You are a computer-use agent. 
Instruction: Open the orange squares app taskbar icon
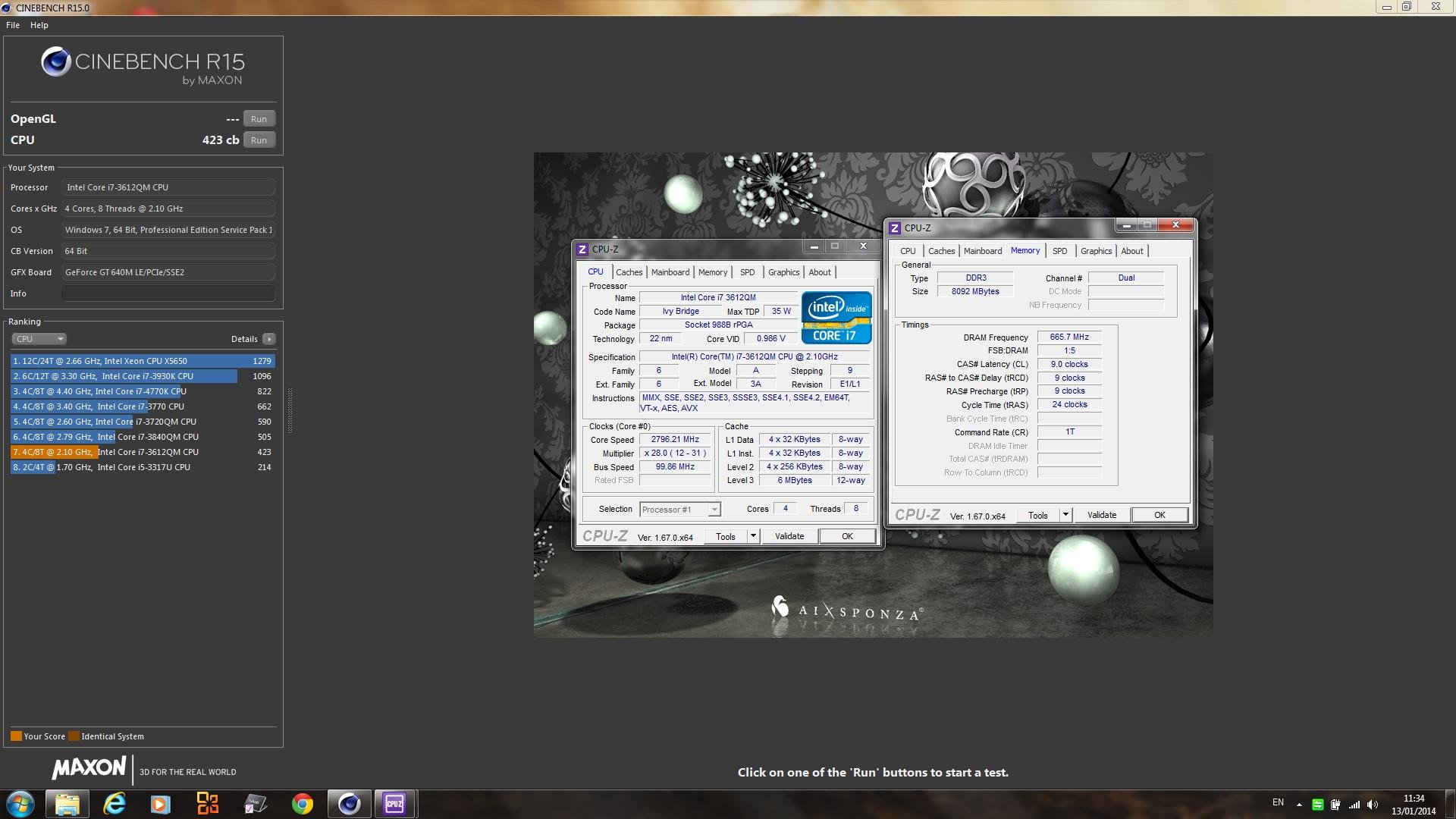tap(208, 804)
